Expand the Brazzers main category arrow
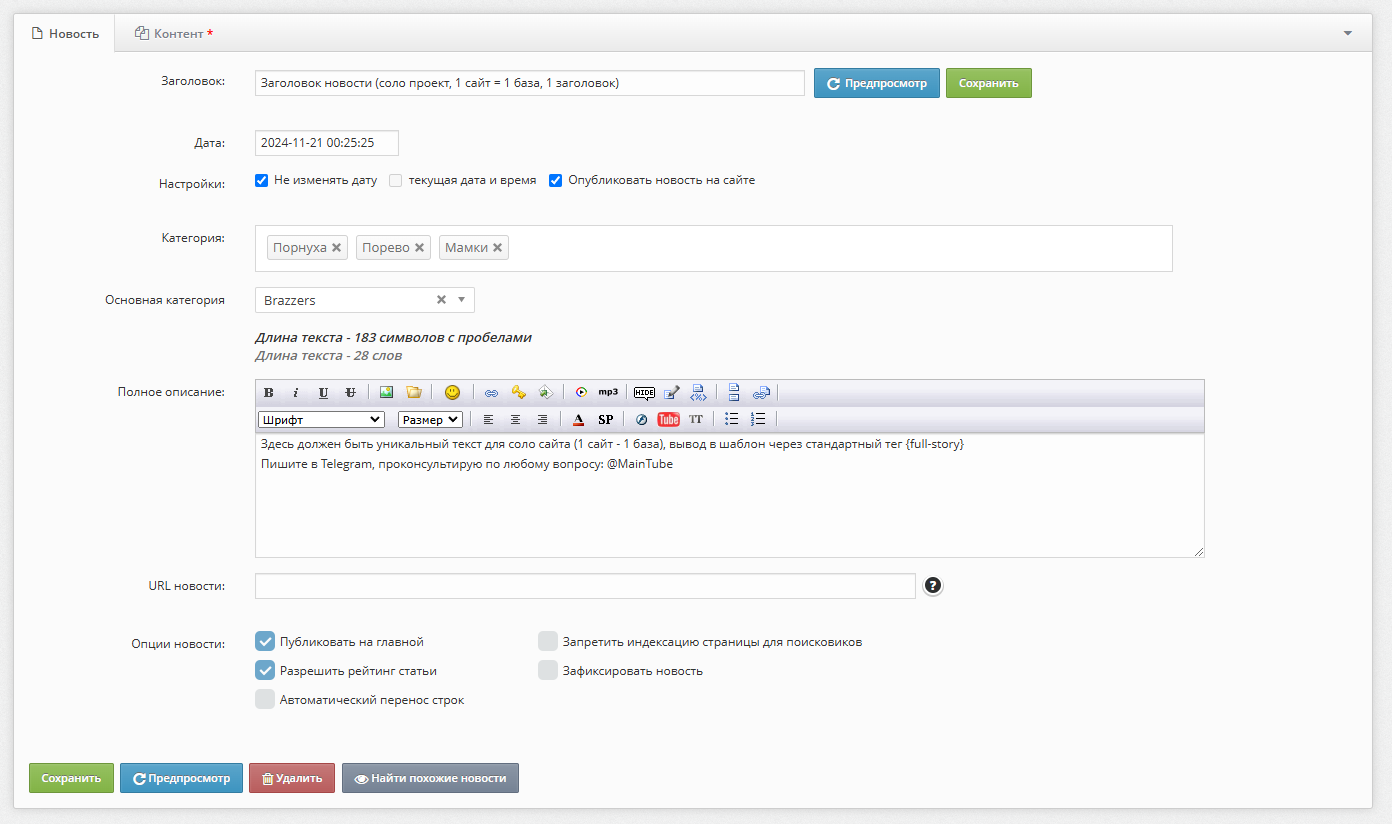This screenshot has width=1392, height=824. coord(461,299)
